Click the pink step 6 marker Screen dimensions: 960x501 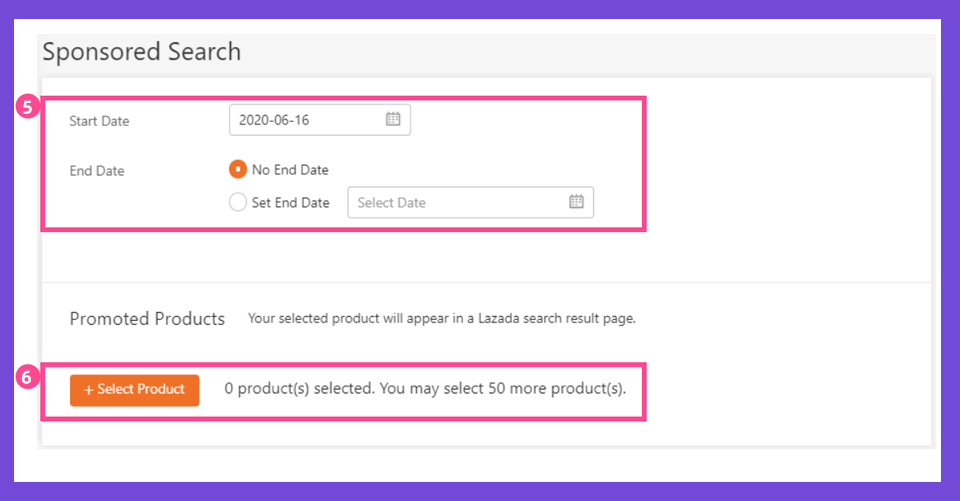27,377
